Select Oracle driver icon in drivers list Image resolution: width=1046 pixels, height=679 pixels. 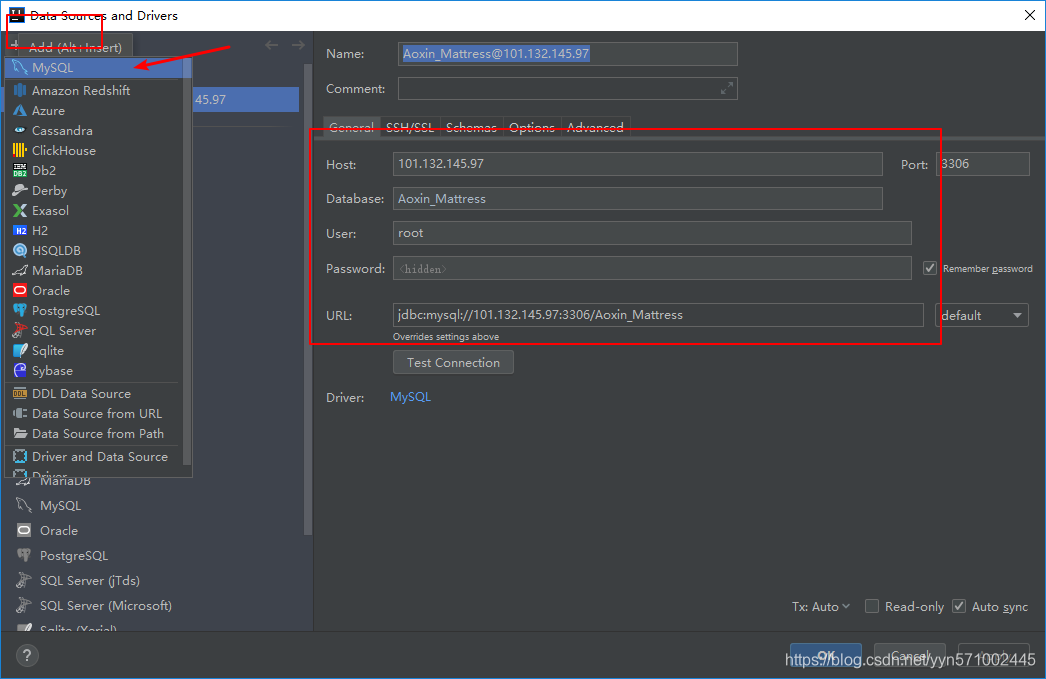coord(24,530)
